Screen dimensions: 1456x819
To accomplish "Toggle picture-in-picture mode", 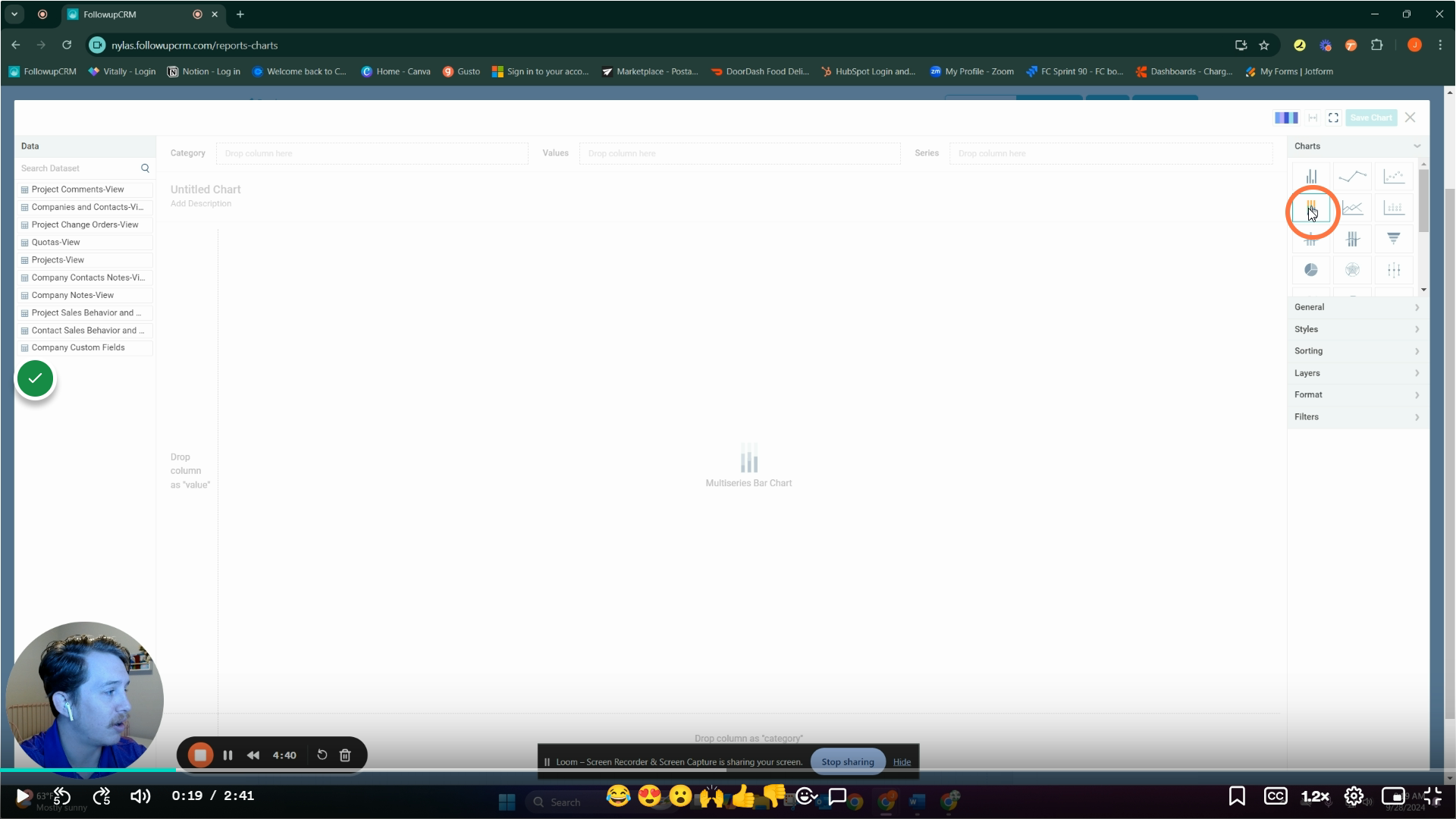I will click(x=1393, y=796).
